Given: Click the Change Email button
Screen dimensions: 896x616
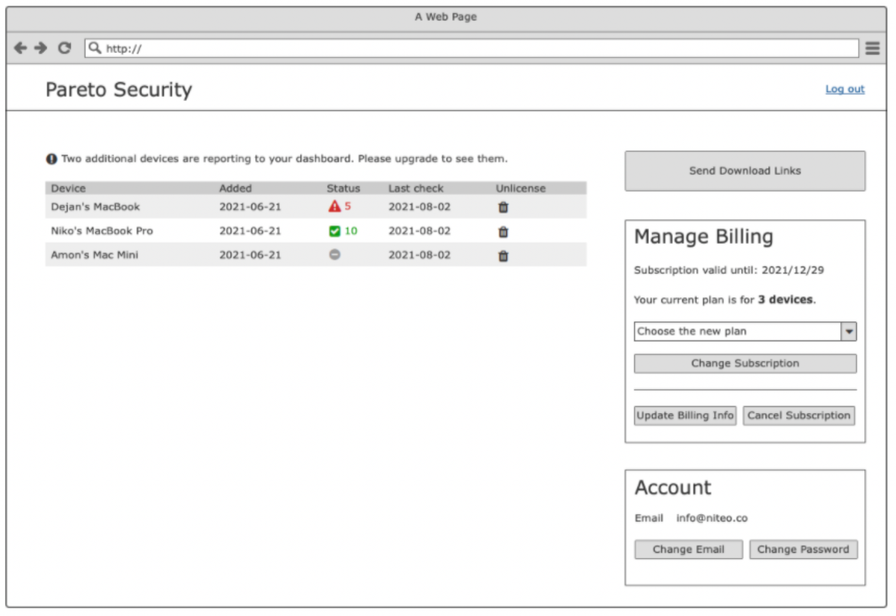Looking at the screenshot, I should 689,549.
